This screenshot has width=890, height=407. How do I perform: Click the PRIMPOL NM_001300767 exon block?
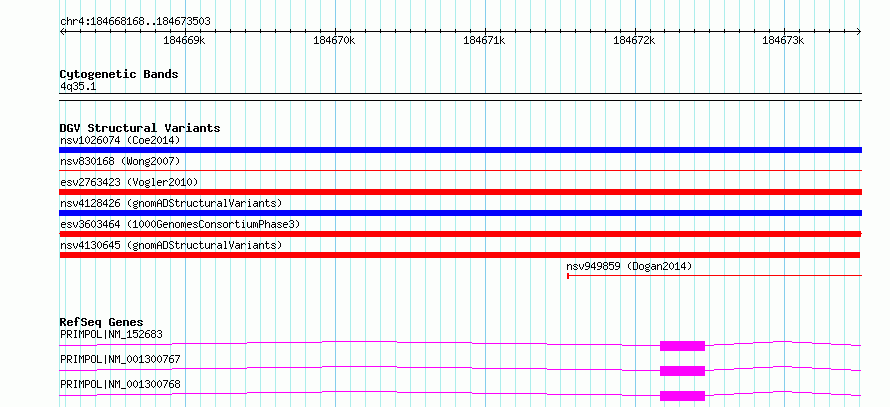click(x=682, y=371)
